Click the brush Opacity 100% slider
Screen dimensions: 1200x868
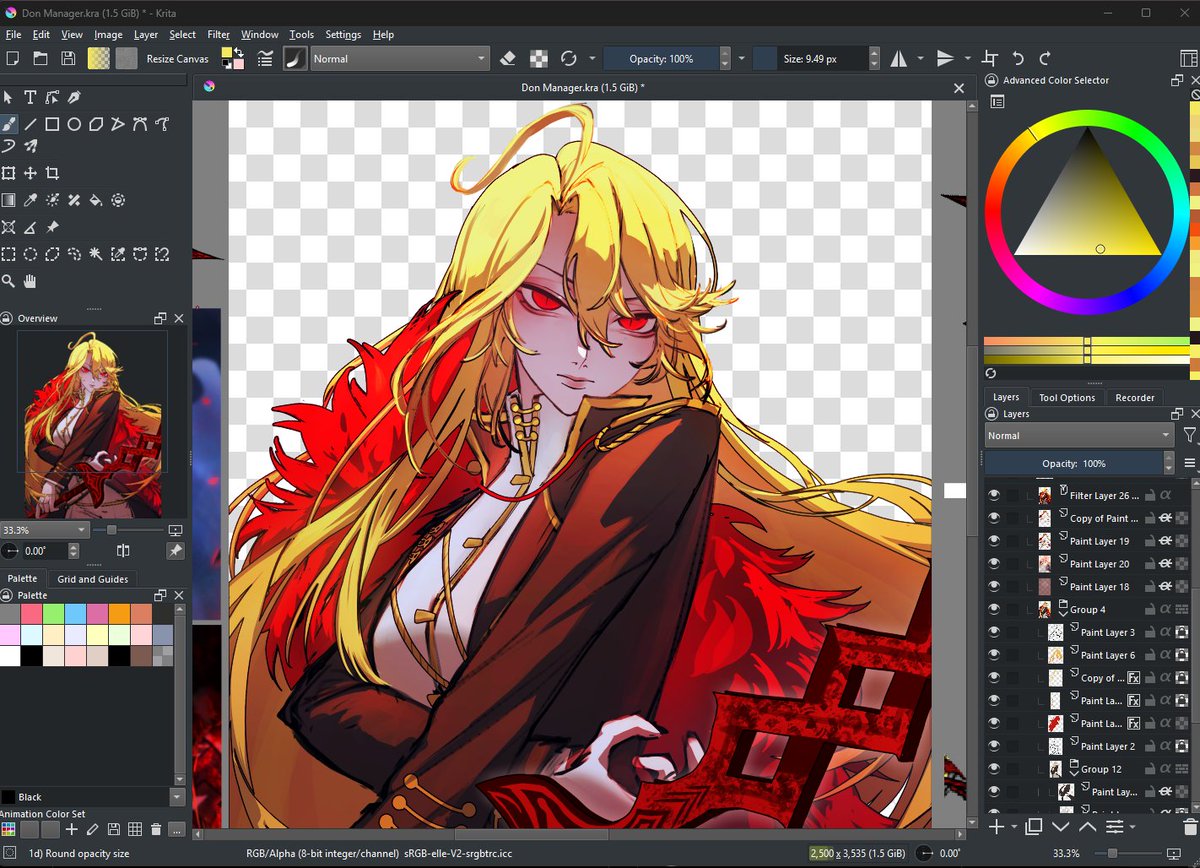(660, 59)
